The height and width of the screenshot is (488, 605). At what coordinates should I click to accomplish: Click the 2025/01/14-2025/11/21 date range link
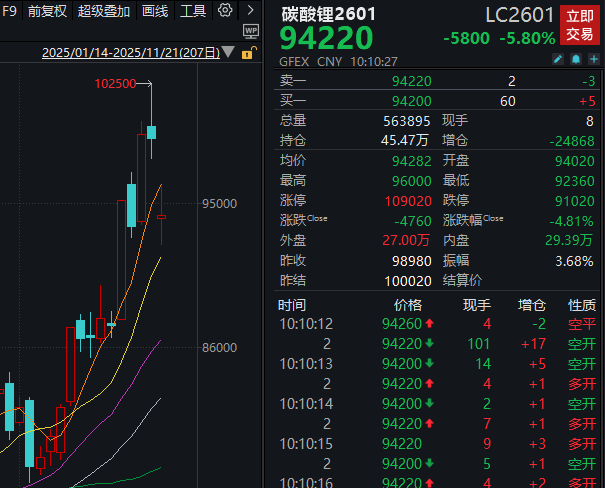coord(130,52)
